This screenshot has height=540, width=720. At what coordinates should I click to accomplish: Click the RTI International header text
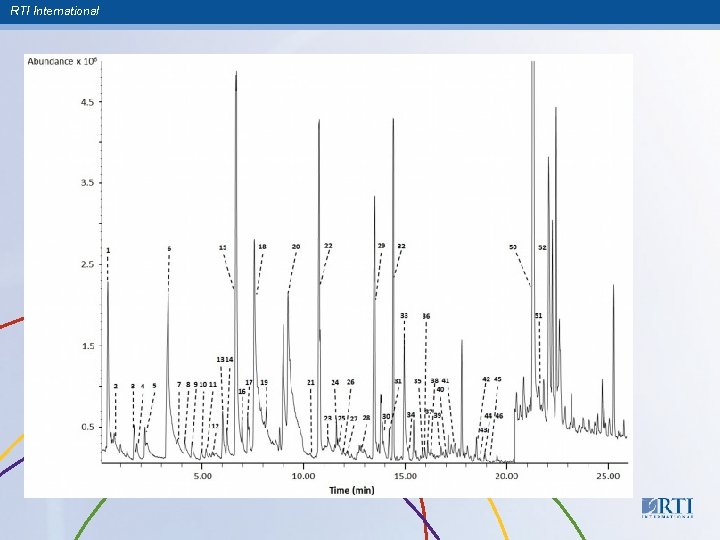point(54,11)
